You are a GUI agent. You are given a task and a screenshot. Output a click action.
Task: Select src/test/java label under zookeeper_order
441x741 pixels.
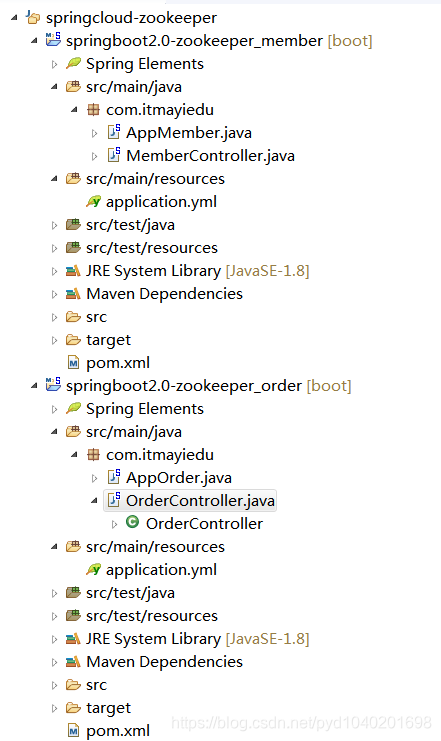pyautogui.click(x=130, y=594)
